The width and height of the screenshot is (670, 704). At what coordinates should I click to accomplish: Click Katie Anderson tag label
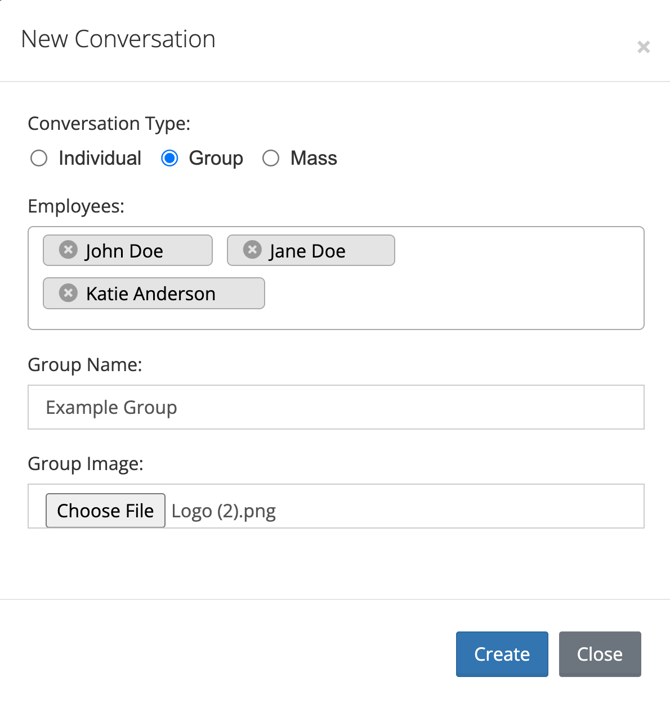(151, 294)
